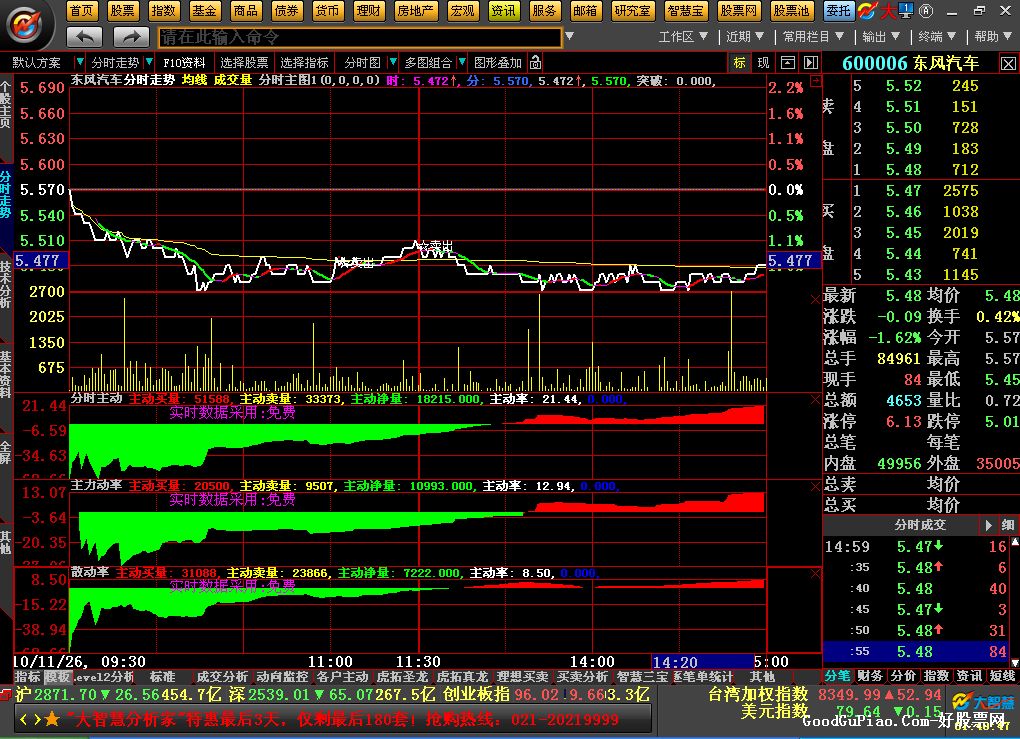Click the circled A icon in title bar
Image resolution: width=1020 pixels, height=739 pixels.
[x=926, y=10]
